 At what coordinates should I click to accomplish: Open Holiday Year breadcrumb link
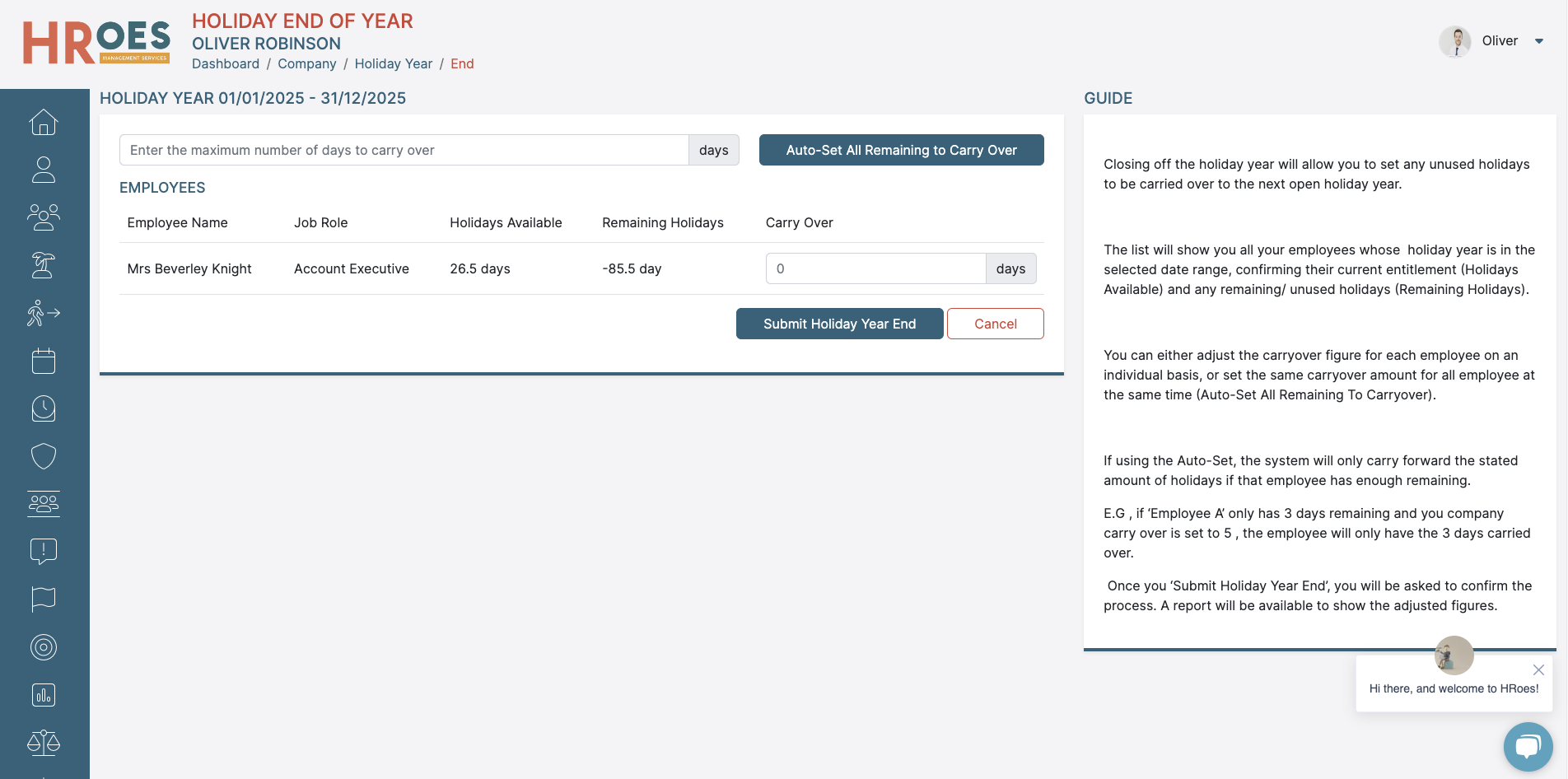click(393, 64)
